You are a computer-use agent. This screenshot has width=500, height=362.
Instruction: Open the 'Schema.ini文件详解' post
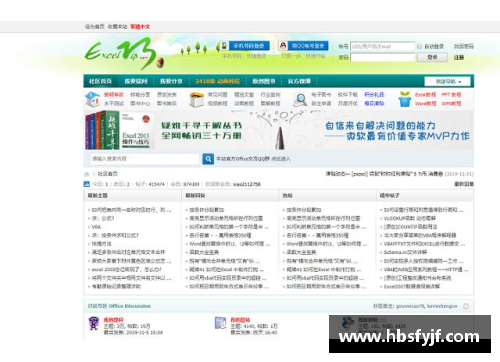405,252
